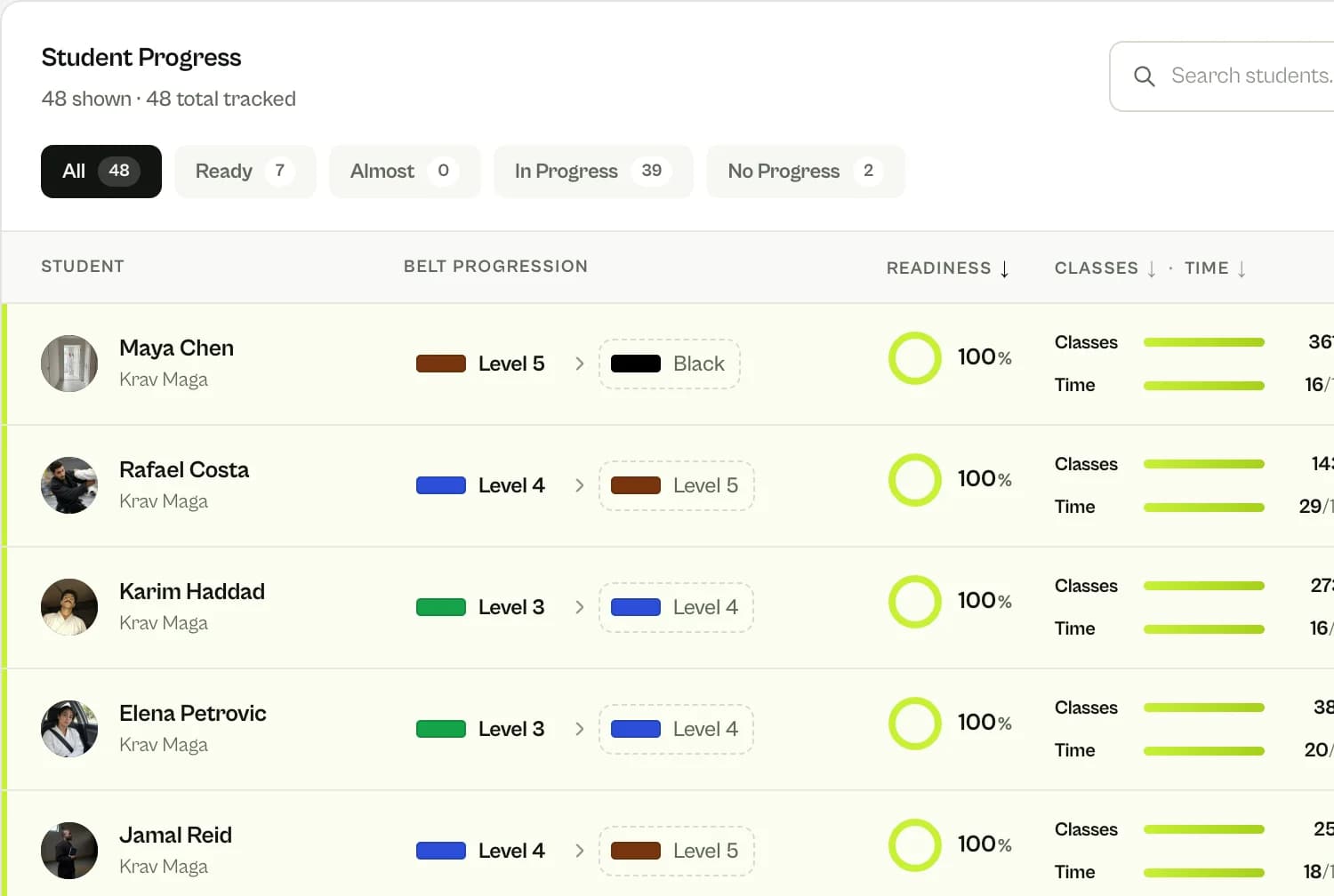Screen dimensions: 1334x896
Task: Click Jamal Reid's blue Level 4 belt swatch
Action: (441, 851)
